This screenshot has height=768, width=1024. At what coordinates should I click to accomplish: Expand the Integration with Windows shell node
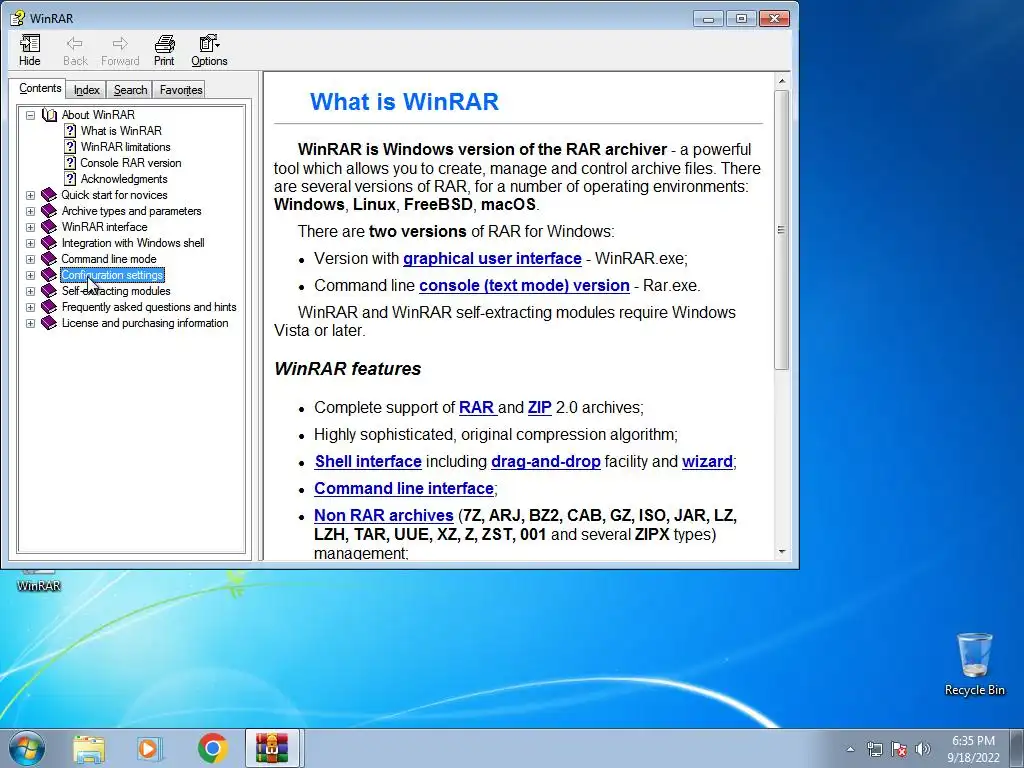coord(30,243)
